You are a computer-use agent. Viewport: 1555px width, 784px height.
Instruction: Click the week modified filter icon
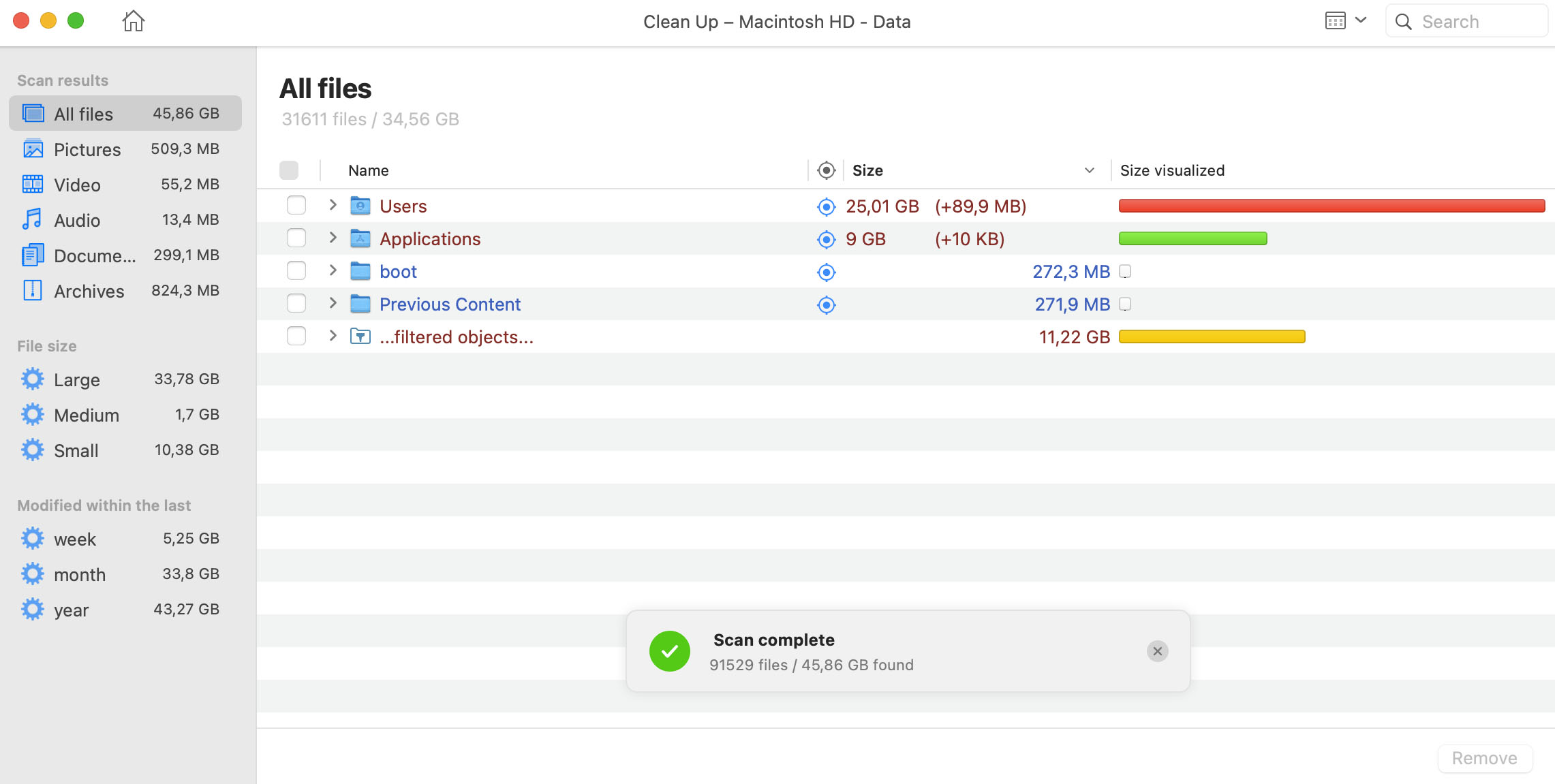coord(32,538)
